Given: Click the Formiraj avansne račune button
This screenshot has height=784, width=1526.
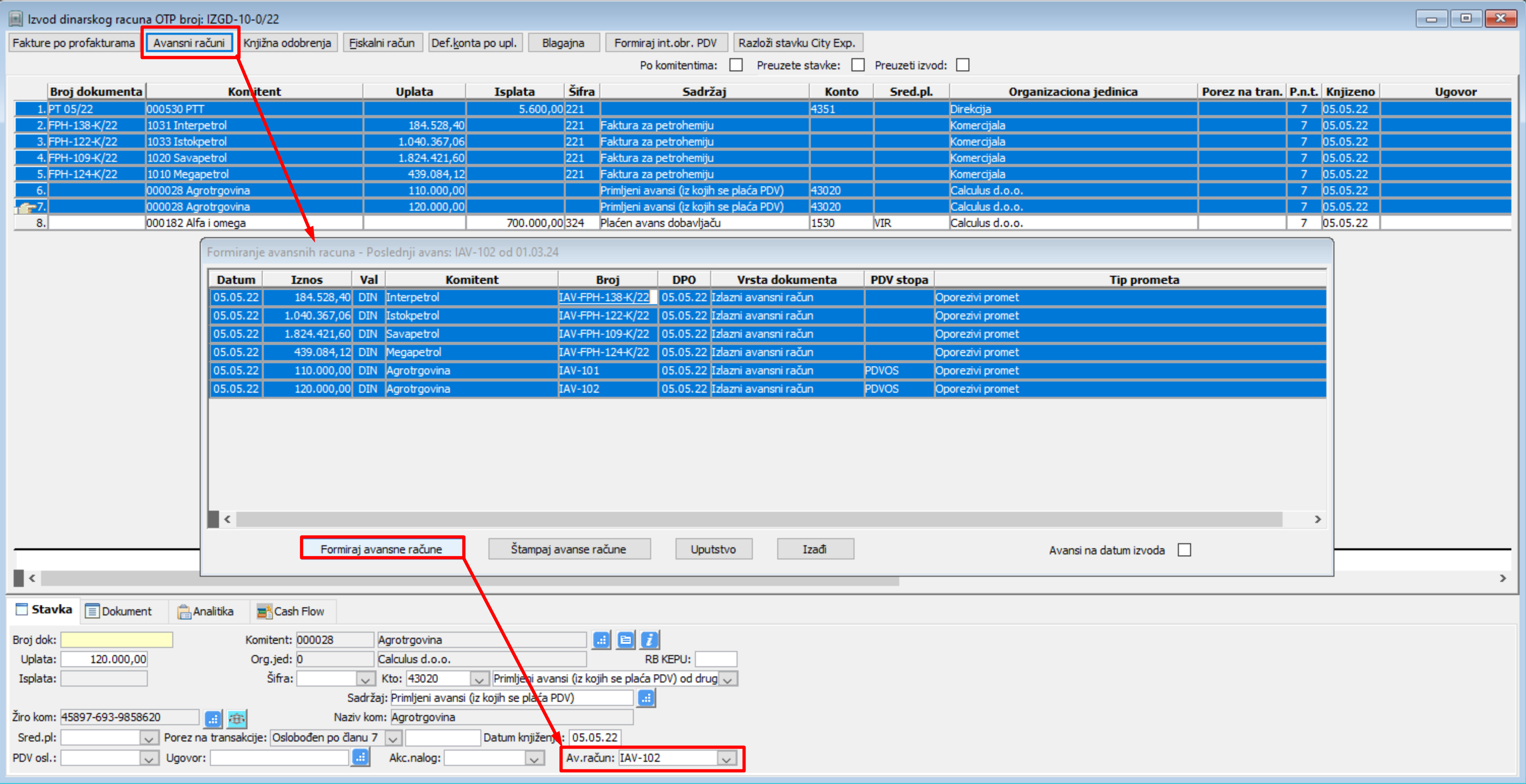Looking at the screenshot, I should point(381,549).
